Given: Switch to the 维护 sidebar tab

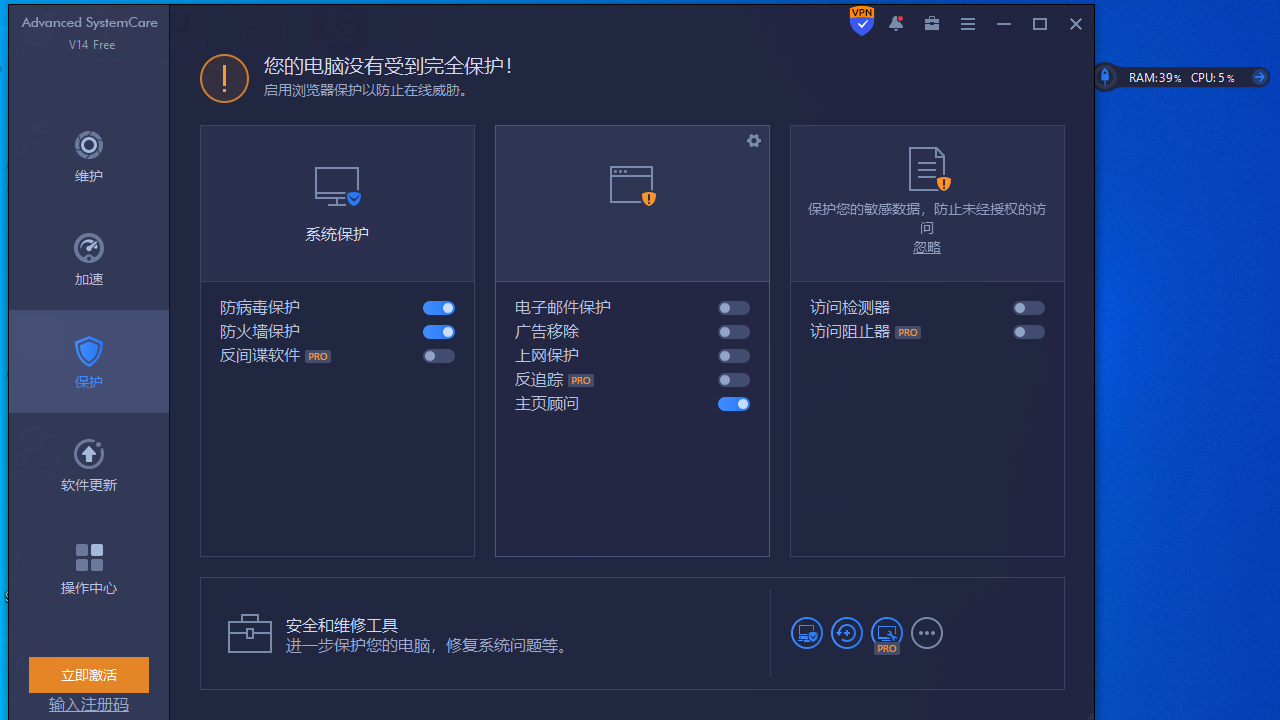Looking at the screenshot, I should pyautogui.click(x=88, y=158).
